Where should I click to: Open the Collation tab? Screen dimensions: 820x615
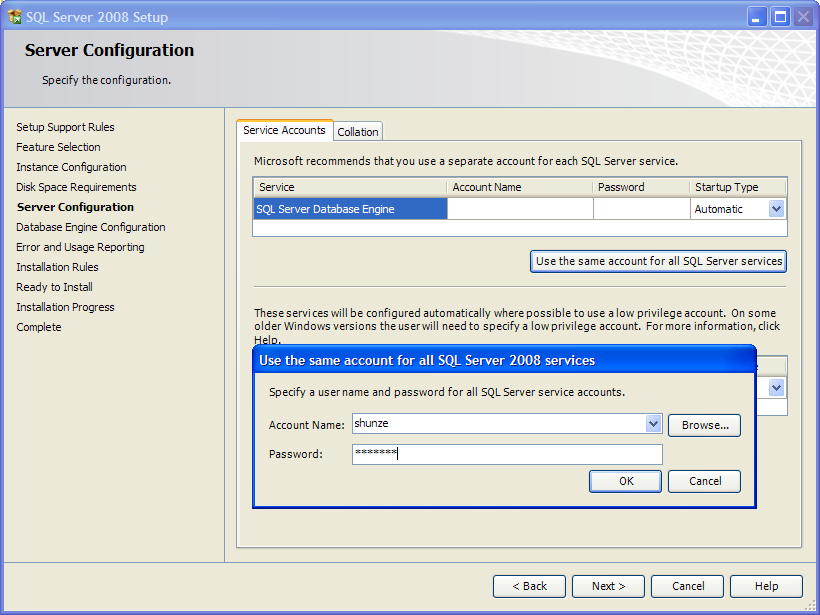[x=358, y=132]
